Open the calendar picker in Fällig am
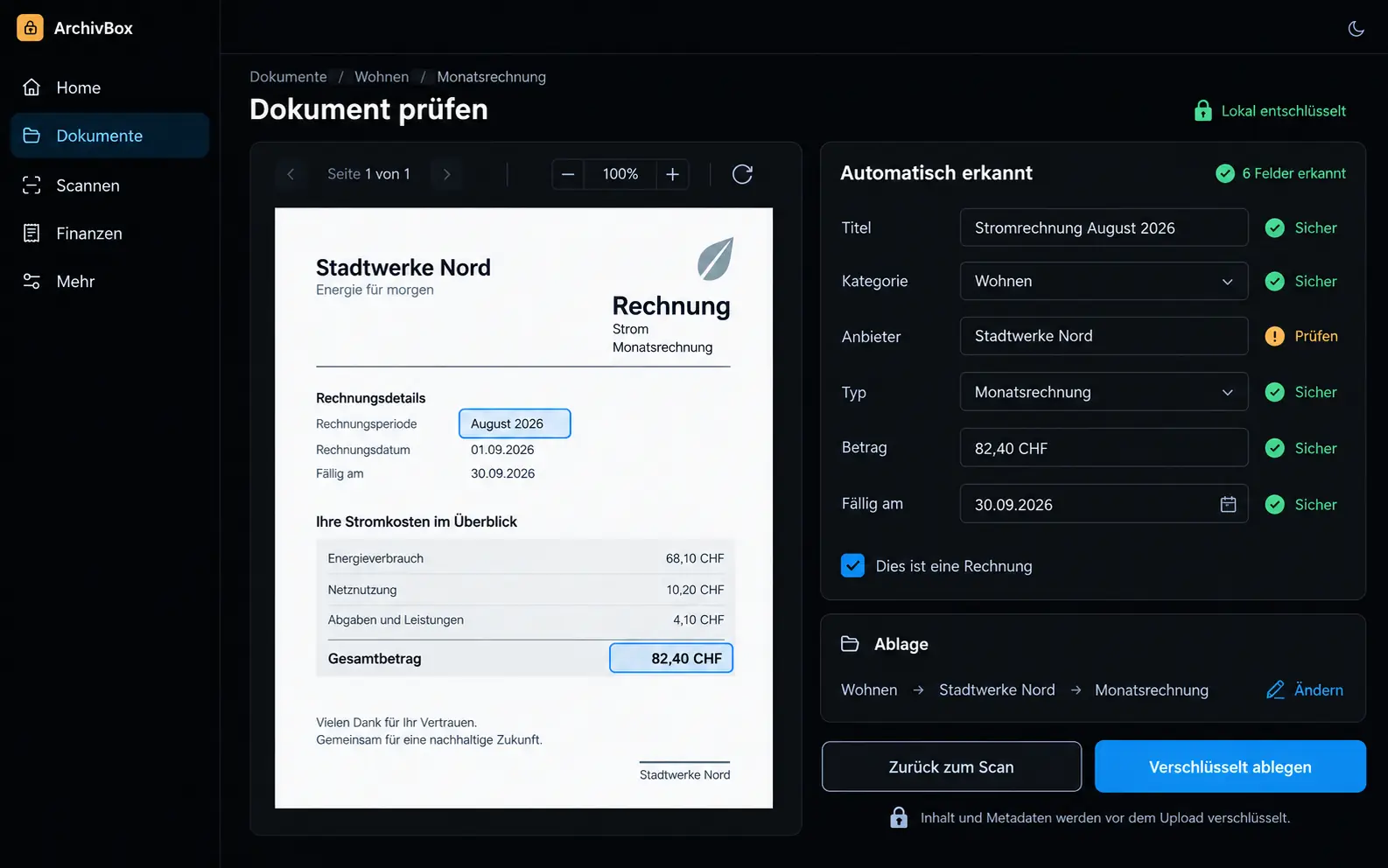 pyautogui.click(x=1228, y=504)
